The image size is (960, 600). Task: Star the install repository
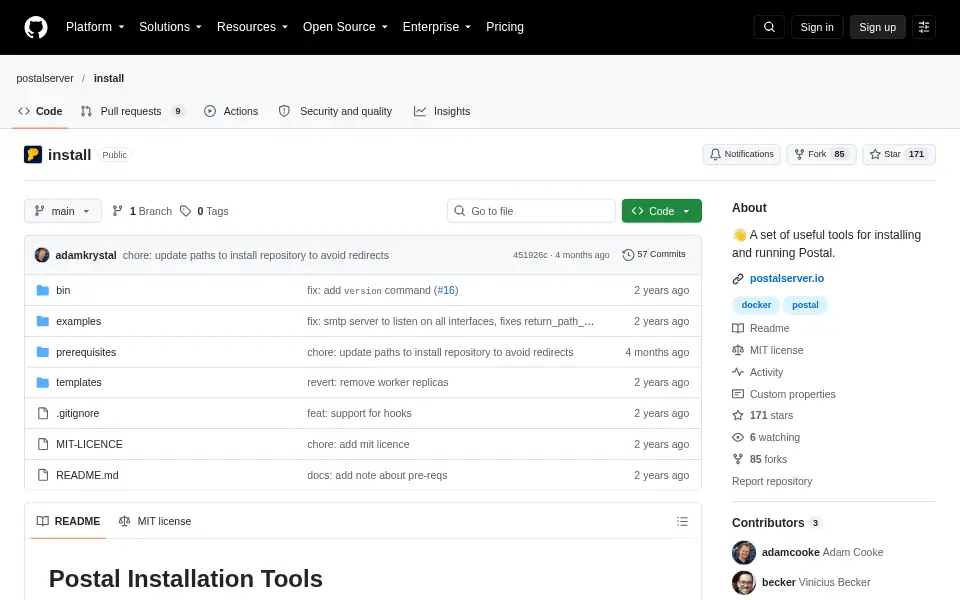899,154
